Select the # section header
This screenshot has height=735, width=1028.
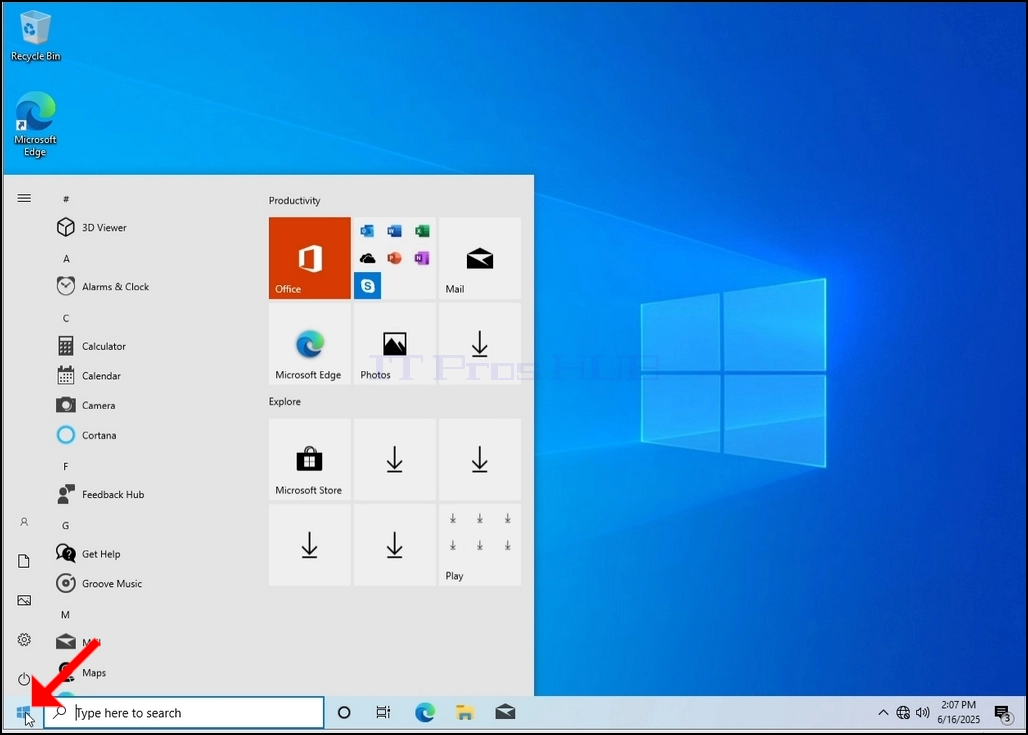click(x=66, y=199)
